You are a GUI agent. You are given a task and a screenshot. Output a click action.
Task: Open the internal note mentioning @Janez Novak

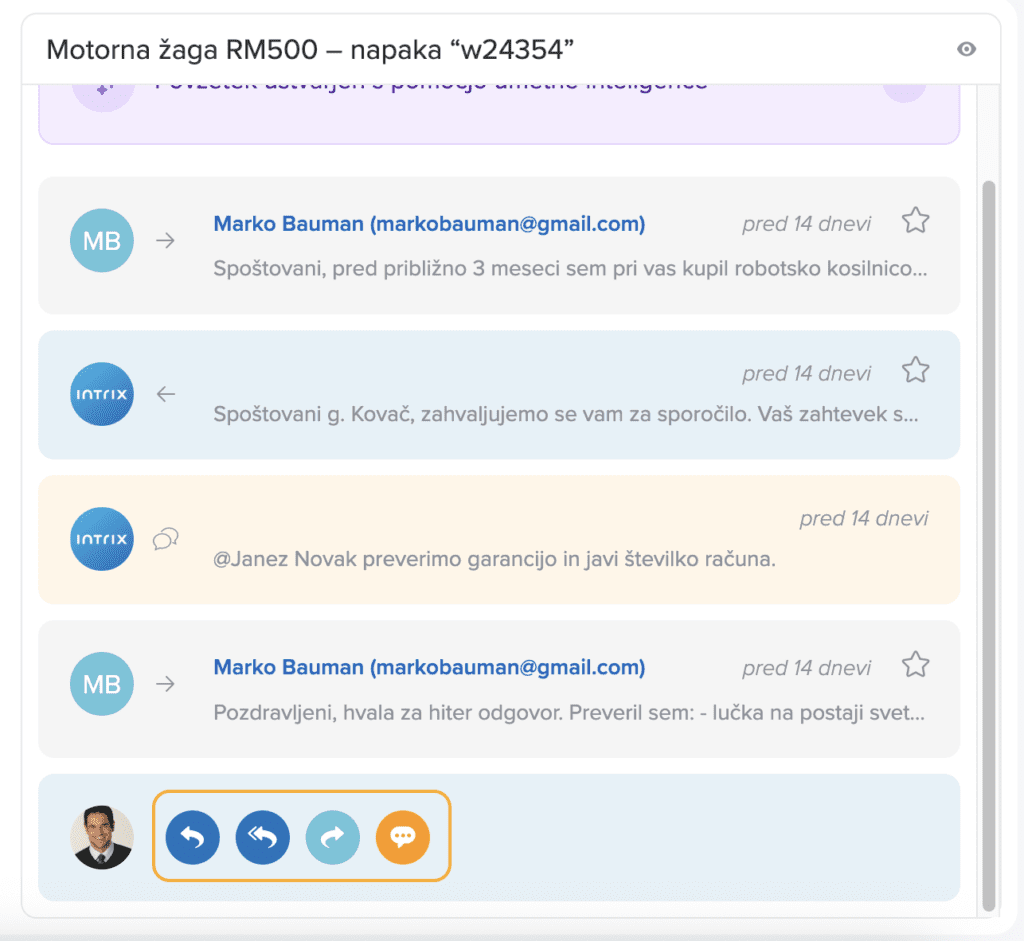point(495,560)
